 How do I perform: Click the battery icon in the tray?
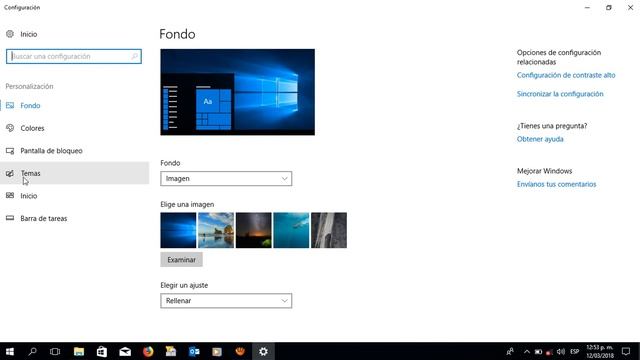click(x=538, y=352)
